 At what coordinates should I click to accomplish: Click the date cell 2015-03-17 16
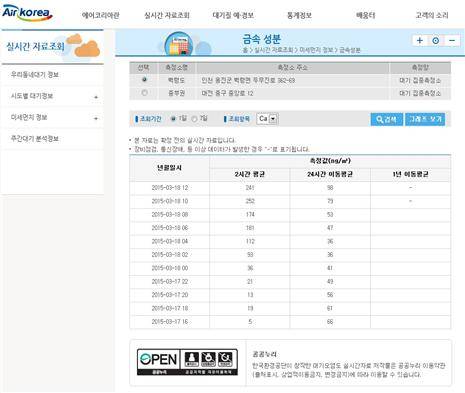170,322
